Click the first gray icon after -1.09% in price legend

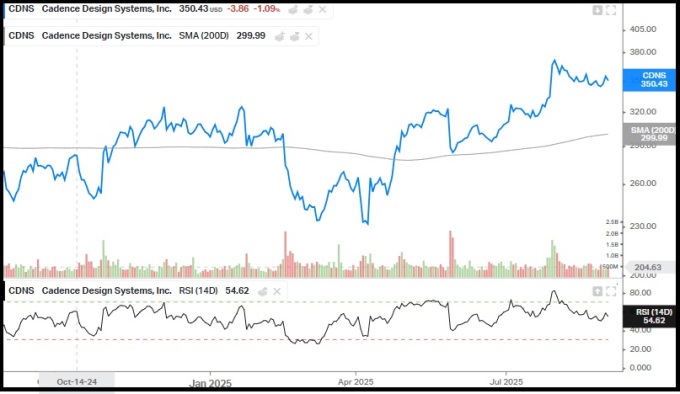(x=293, y=10)
